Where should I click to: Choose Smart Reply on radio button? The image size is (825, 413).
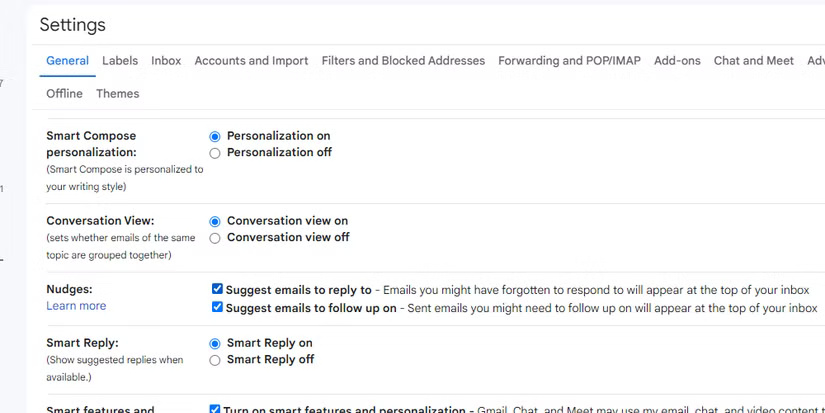(x=215, y=343)
